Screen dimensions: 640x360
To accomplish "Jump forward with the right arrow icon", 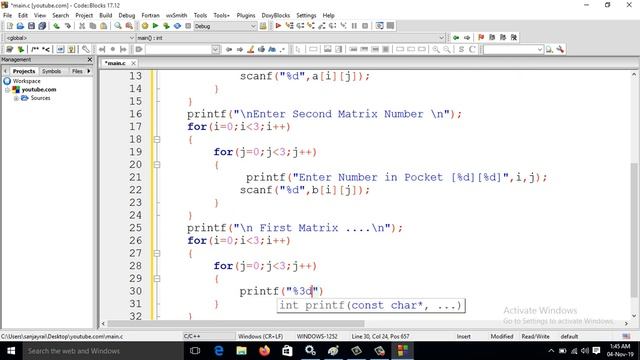I will tap(467, 38).
